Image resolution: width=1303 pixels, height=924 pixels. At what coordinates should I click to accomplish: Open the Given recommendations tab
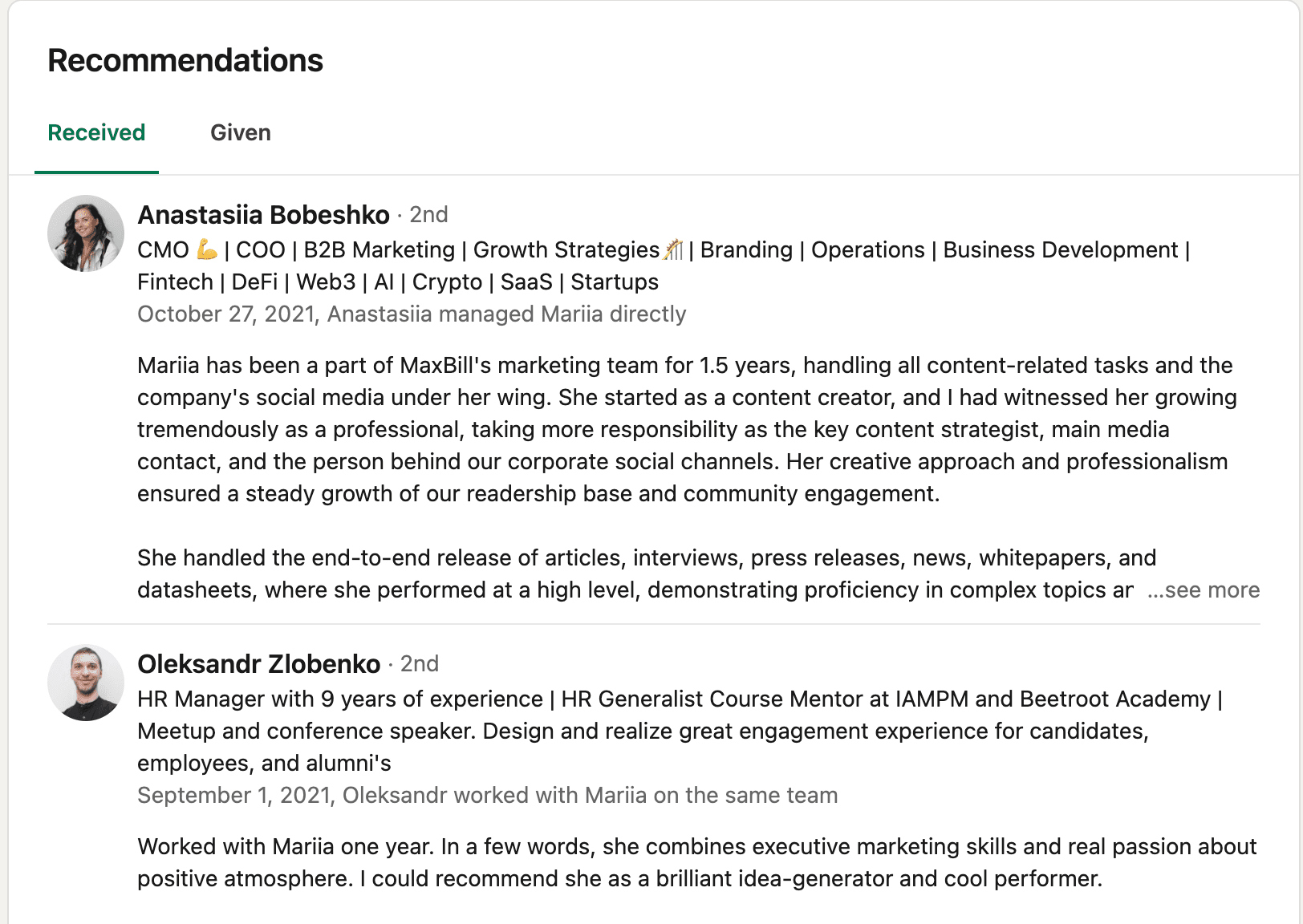[240, 133]
